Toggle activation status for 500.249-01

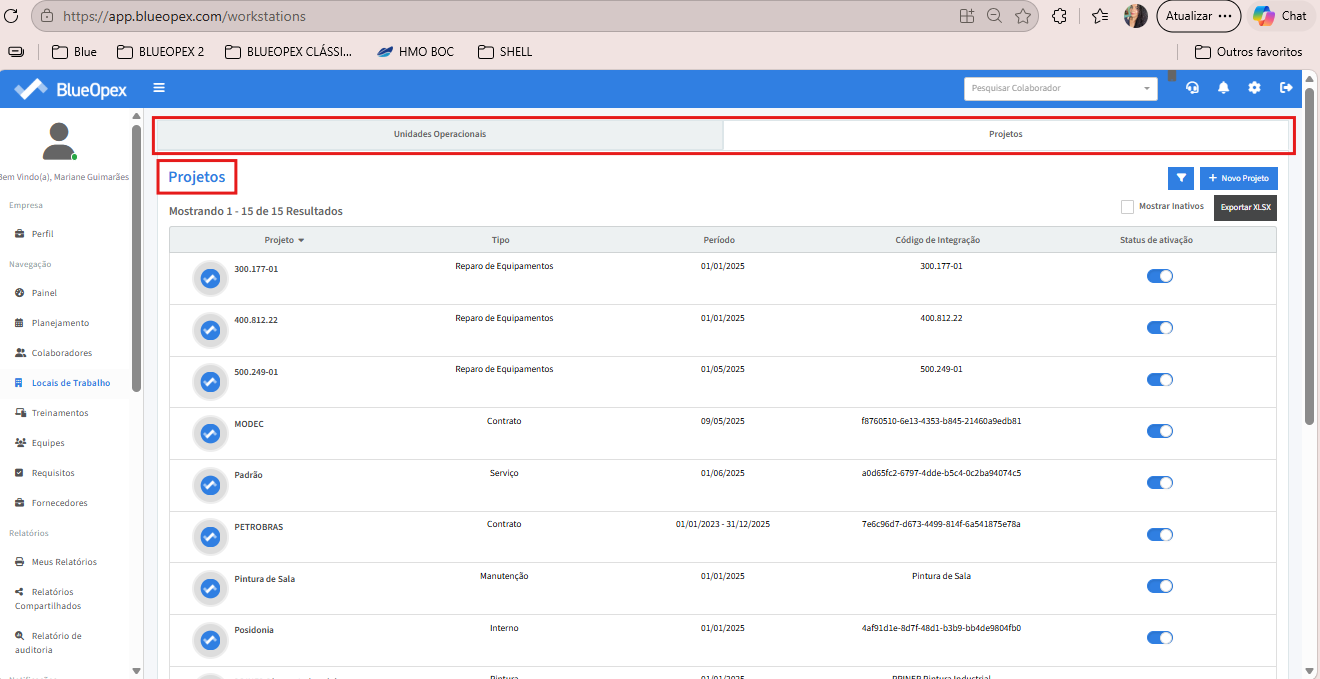1160,380
